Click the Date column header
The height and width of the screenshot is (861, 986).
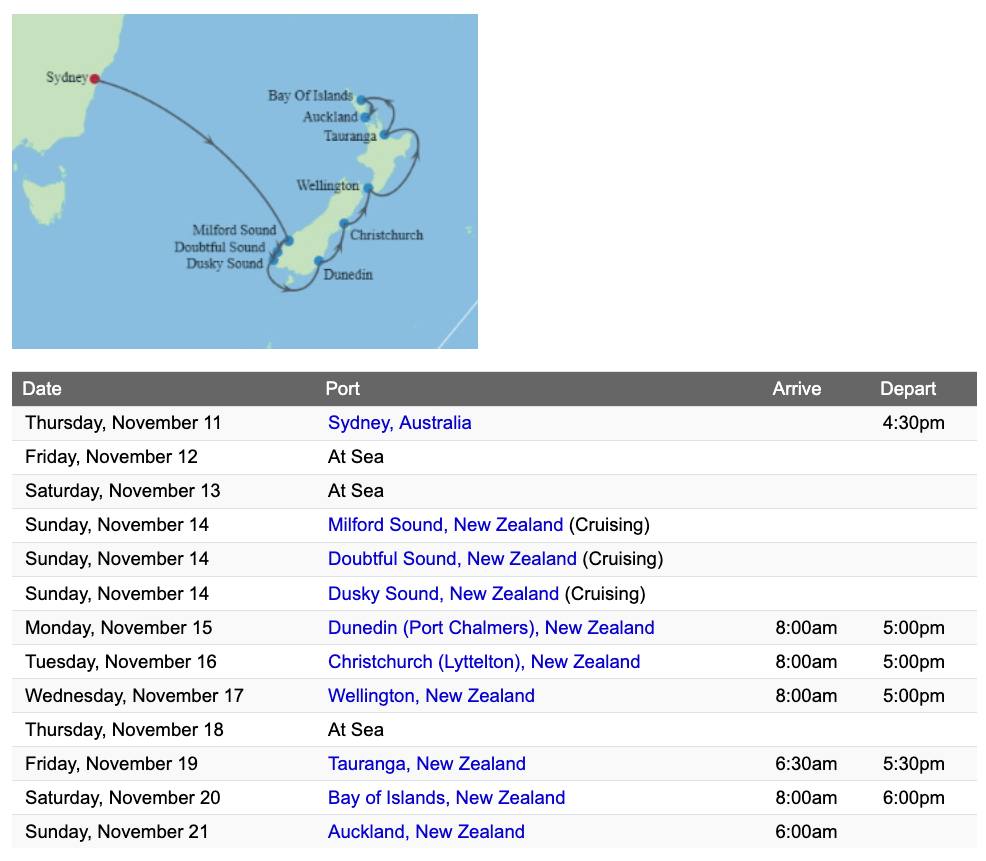click(x=42, y=389)
